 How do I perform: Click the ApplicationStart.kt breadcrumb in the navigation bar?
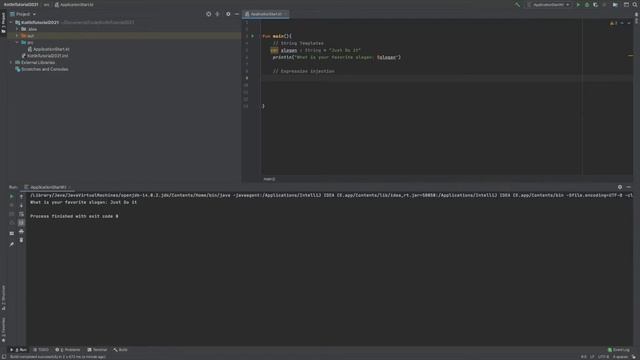tap(74, 5)
